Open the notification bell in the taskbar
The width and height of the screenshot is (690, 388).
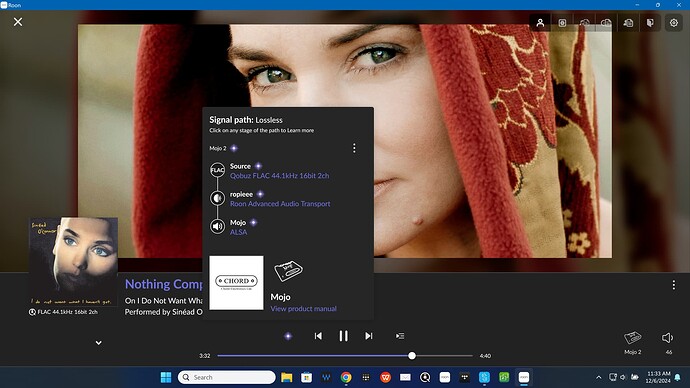678,377
